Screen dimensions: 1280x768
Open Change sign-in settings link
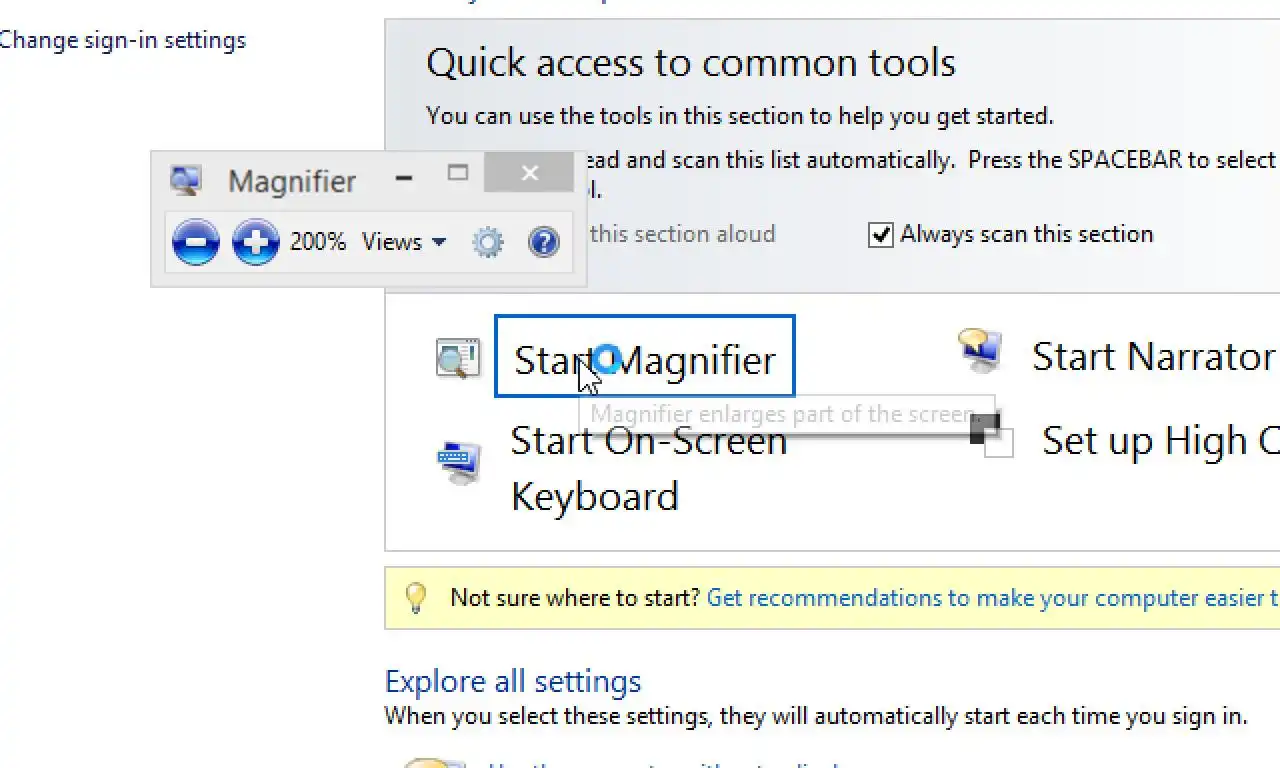click(x=122, y=41)
